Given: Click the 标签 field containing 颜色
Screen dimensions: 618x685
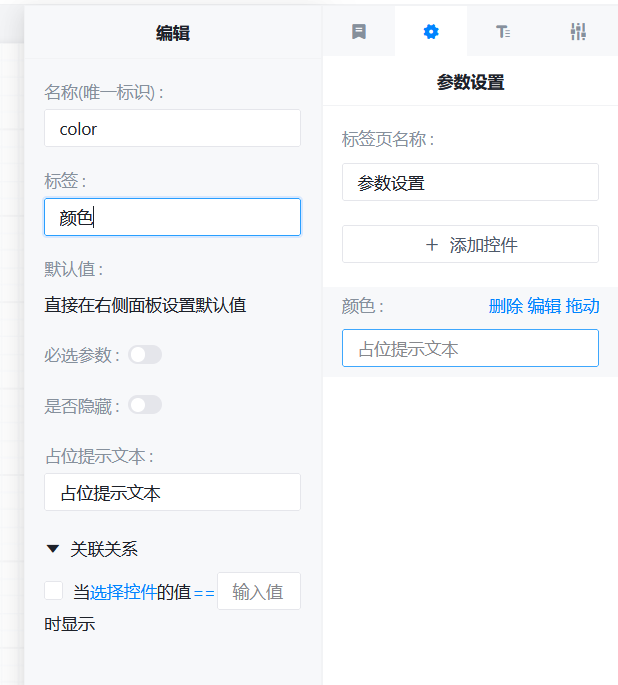Looking at the screenshot, I should click(x=172, y=217).
